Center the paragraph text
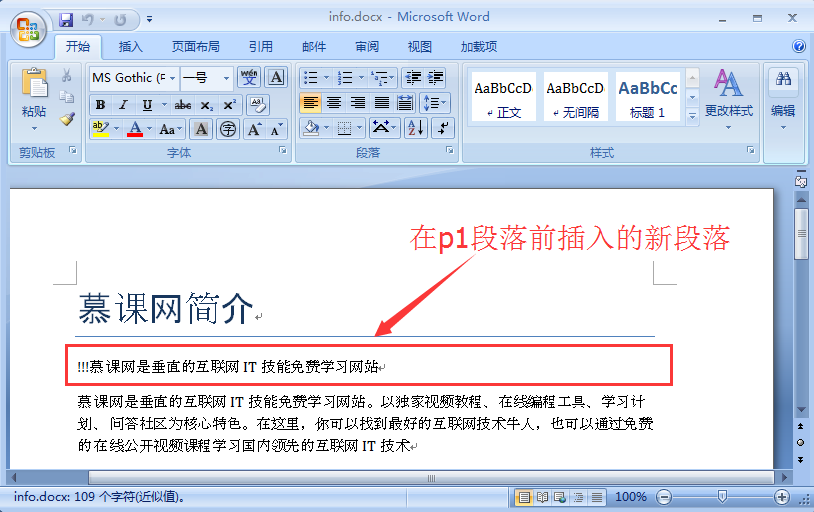Screen dimensions: 814x512 pos(334,103)
